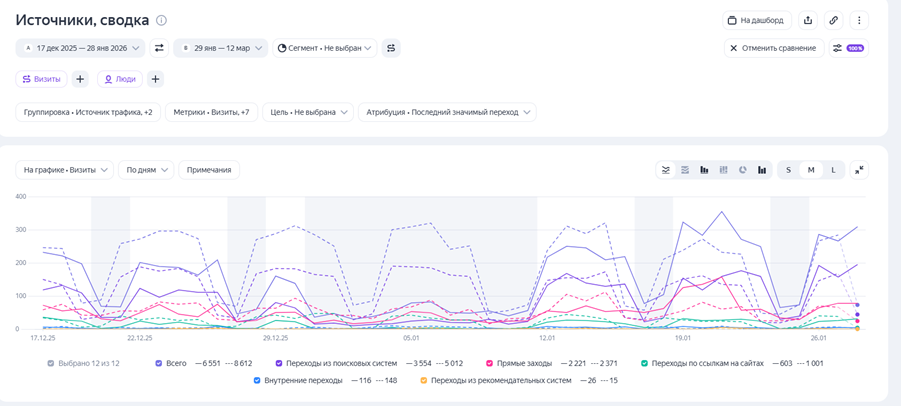Open the 100% data sampling accuracy control
The width and height of the screenshot is (901, 406).
848,48
